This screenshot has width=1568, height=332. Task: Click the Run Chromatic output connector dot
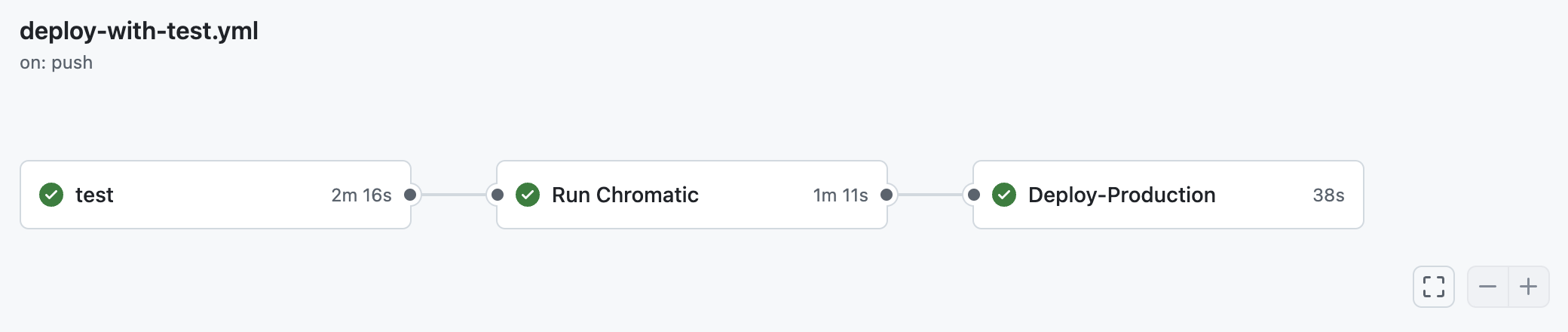pos(887,195)
